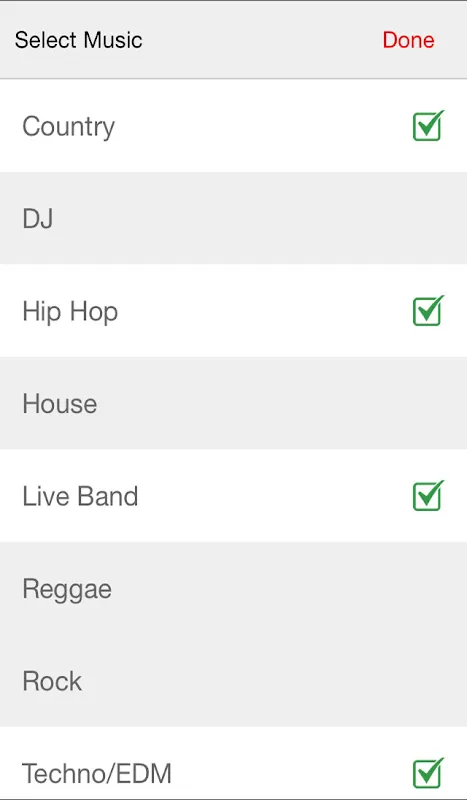Select the DJ music option
The width and height of the screenshot is (467, 800).
click(233, 218)
